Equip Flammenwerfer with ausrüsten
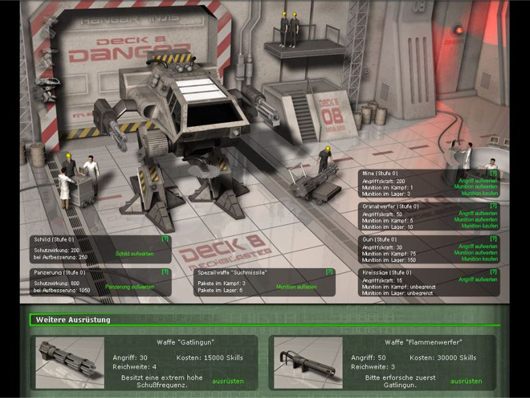The image size is (530, 398). (x=466, y=381)
